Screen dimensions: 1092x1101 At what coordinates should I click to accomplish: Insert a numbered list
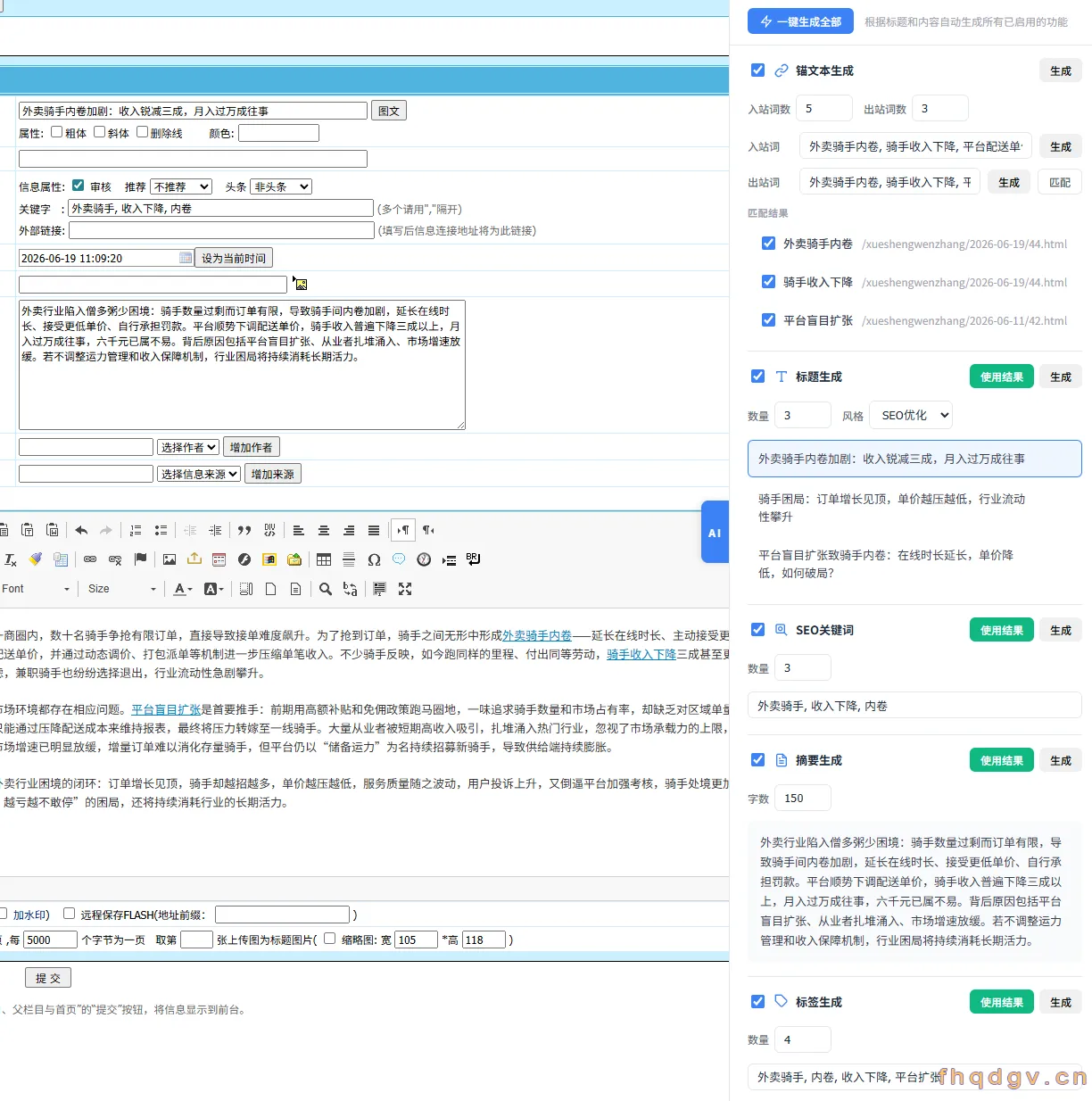[x=136, y=530]
